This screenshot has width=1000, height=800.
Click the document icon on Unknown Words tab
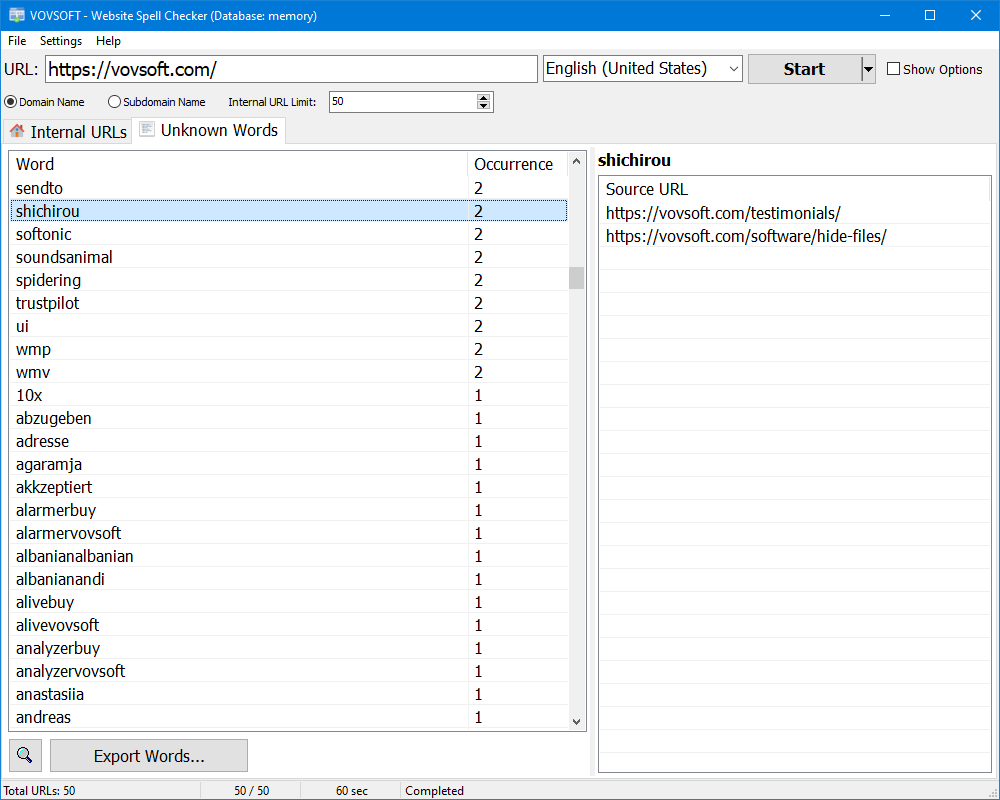point(147,130)
